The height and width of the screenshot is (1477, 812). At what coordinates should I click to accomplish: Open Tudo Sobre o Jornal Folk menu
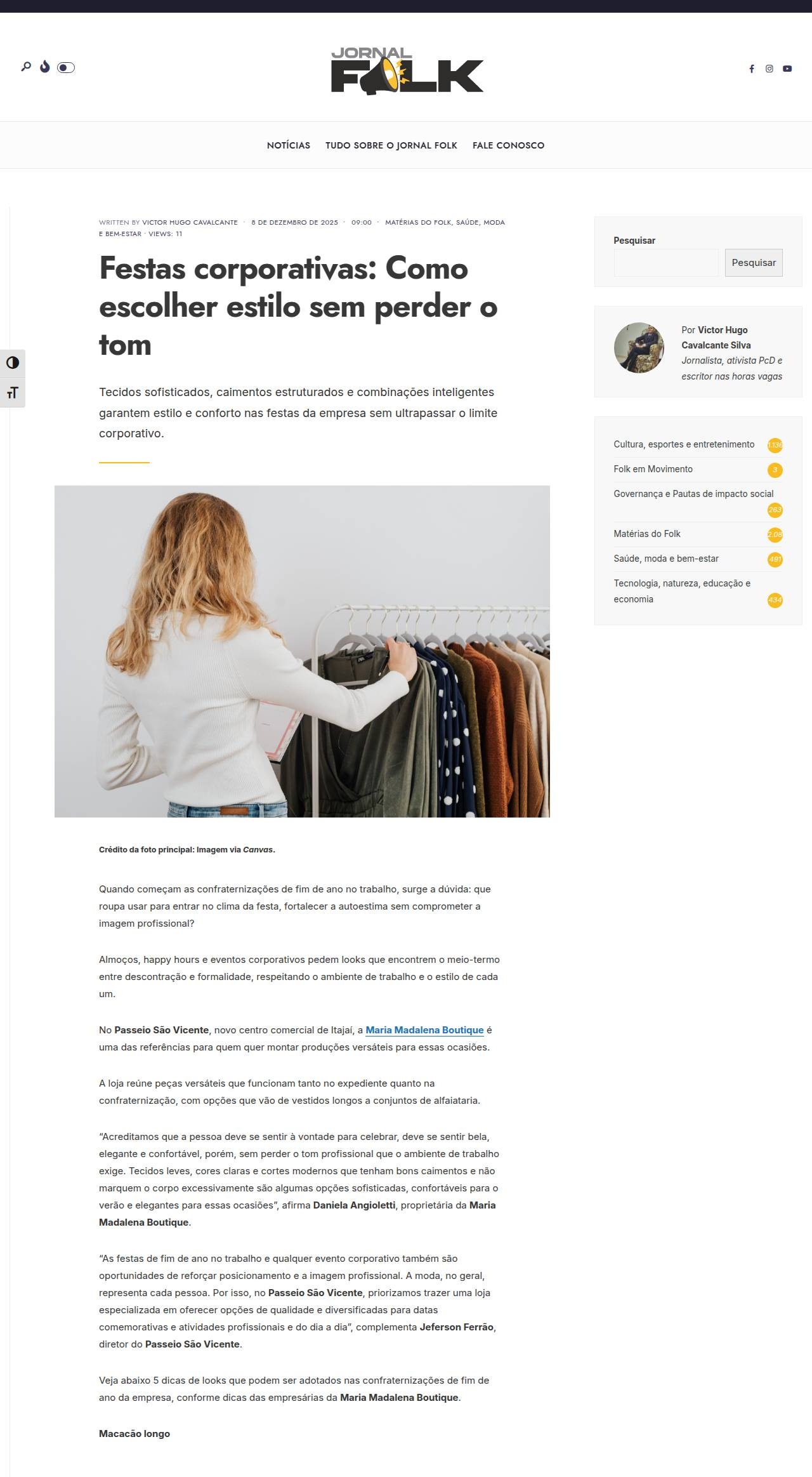point(391,145)
